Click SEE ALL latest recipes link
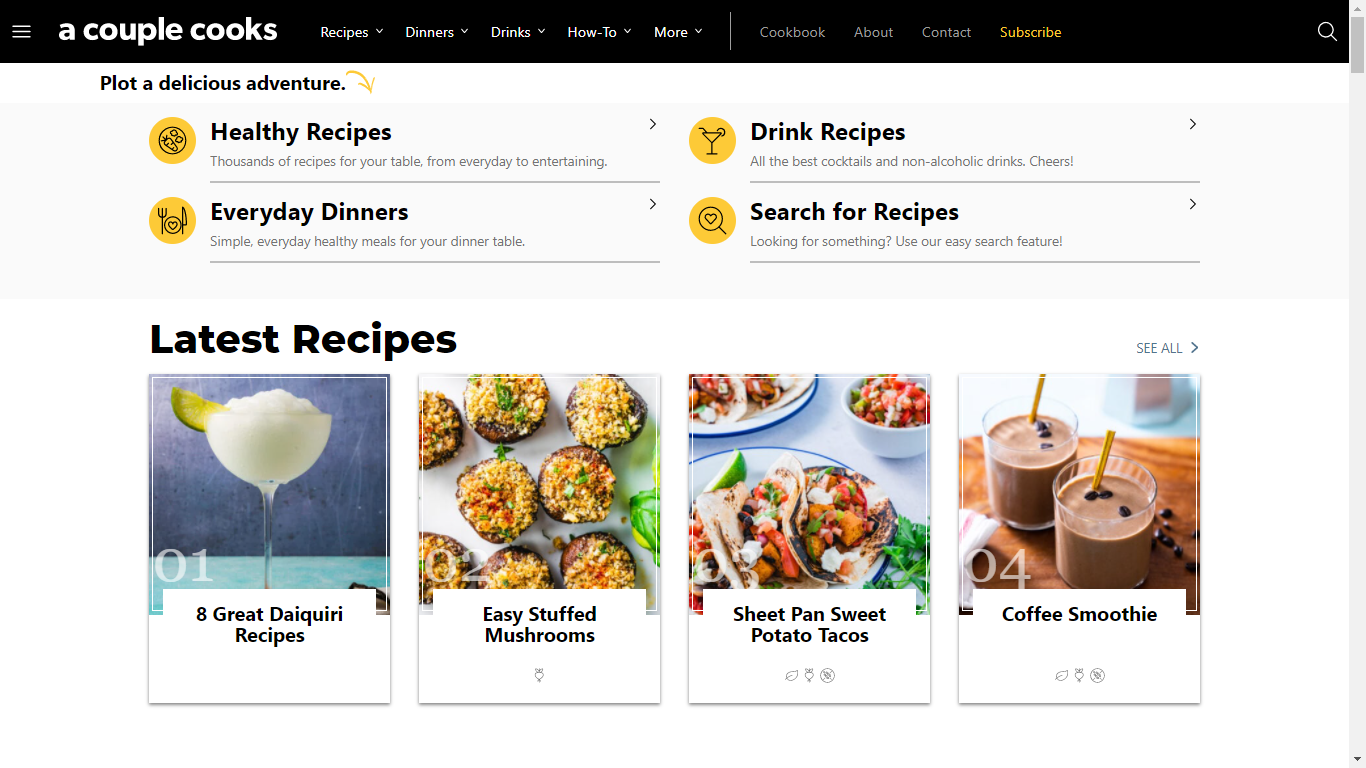The height and width of the screenshot is (768, 1366). [x=1167, y=348]
